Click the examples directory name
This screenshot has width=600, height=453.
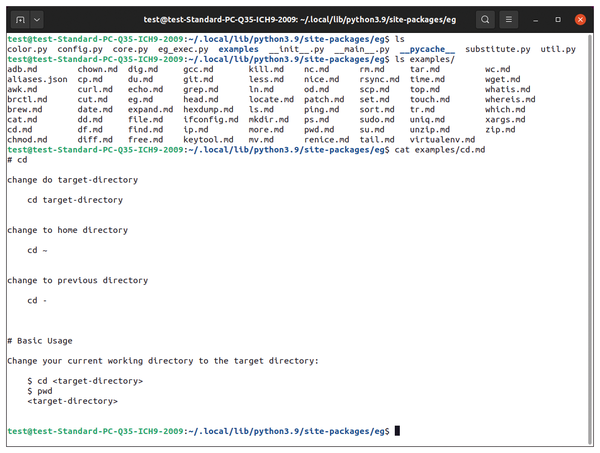[238, 49]
